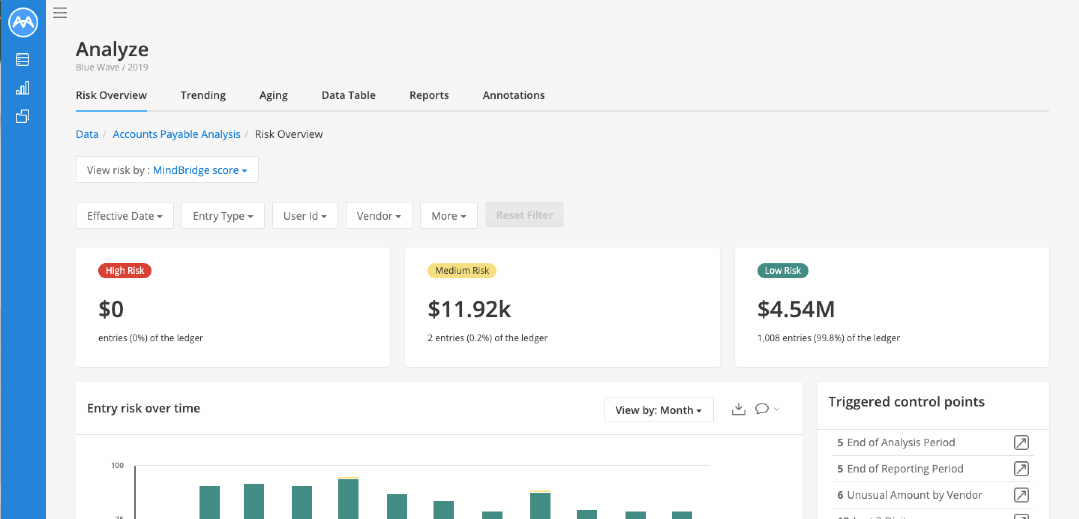Click the $0 high risk amount
The width and height of the screenshot is (1079, 519).
point(111,309)
